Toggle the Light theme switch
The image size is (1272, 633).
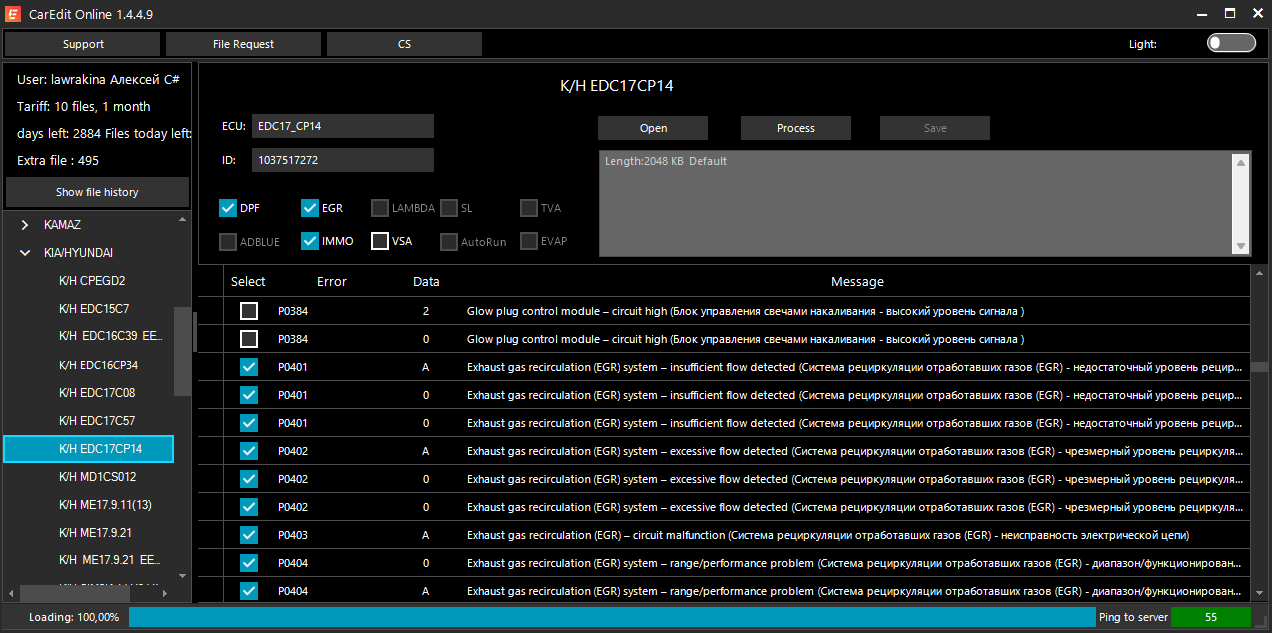pos(1231,43)
